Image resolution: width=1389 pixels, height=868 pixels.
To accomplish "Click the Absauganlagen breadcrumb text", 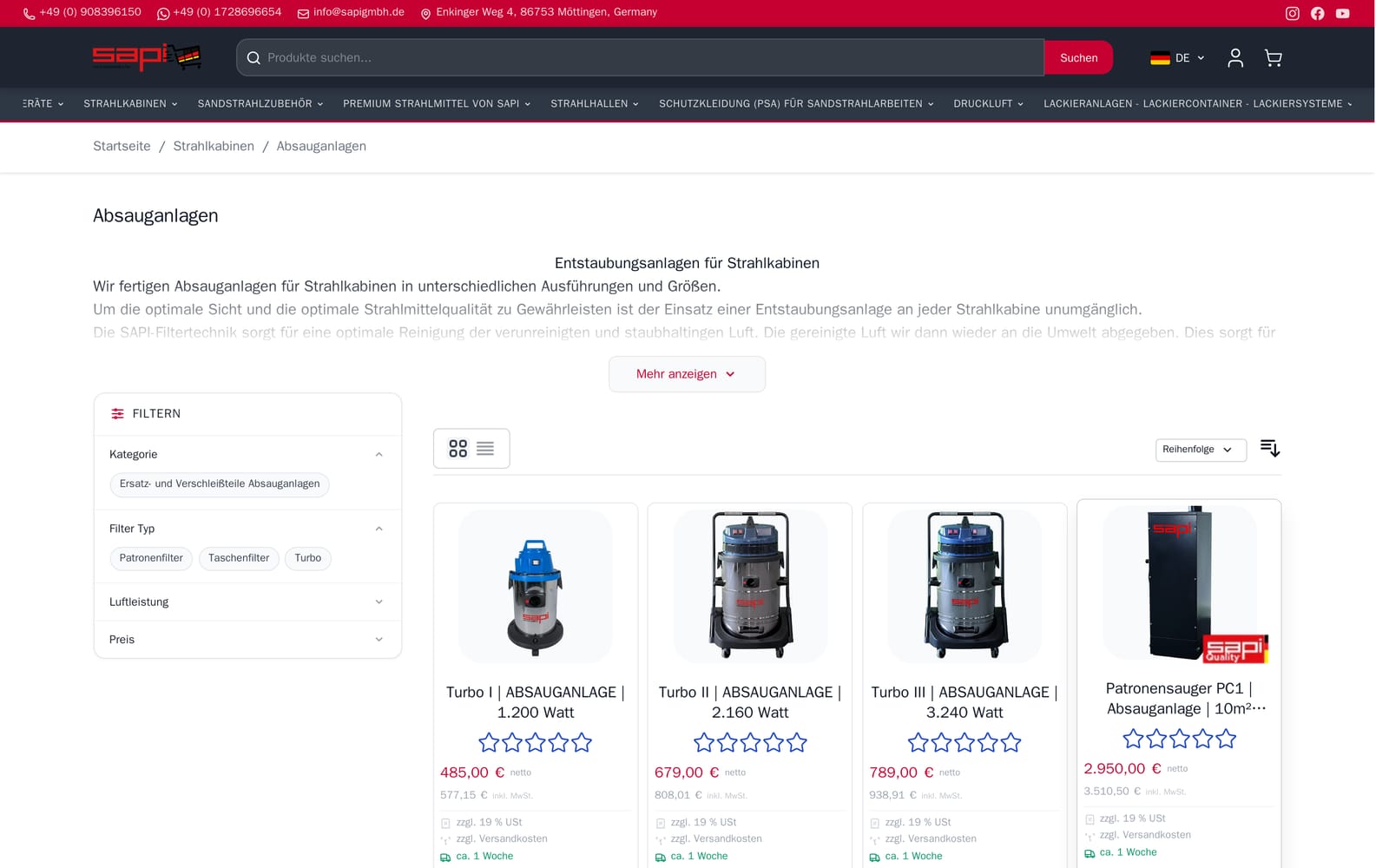I will click(321, 147).
